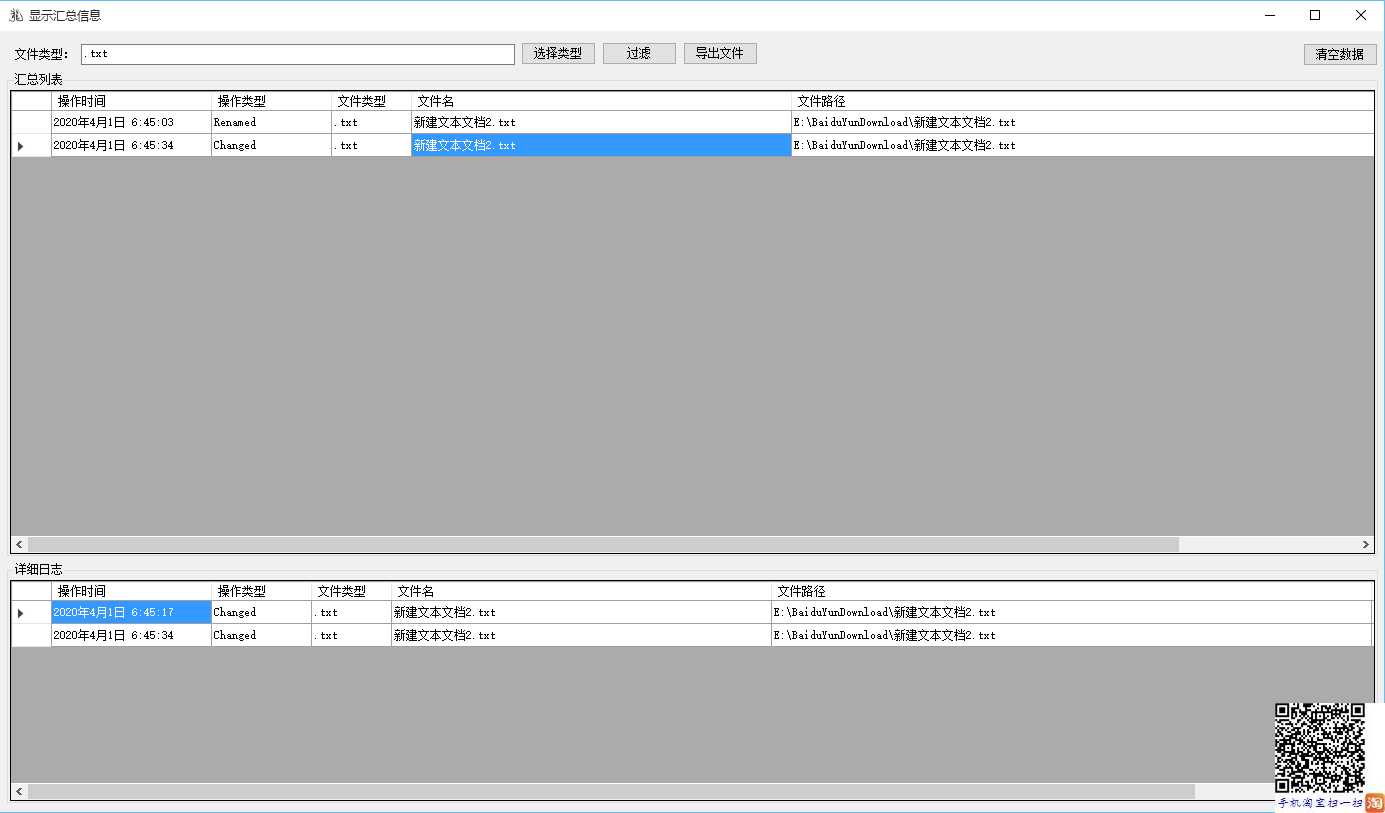
Task: Sort summary list by 操作时间 header
Action: (x=131, y=101)
